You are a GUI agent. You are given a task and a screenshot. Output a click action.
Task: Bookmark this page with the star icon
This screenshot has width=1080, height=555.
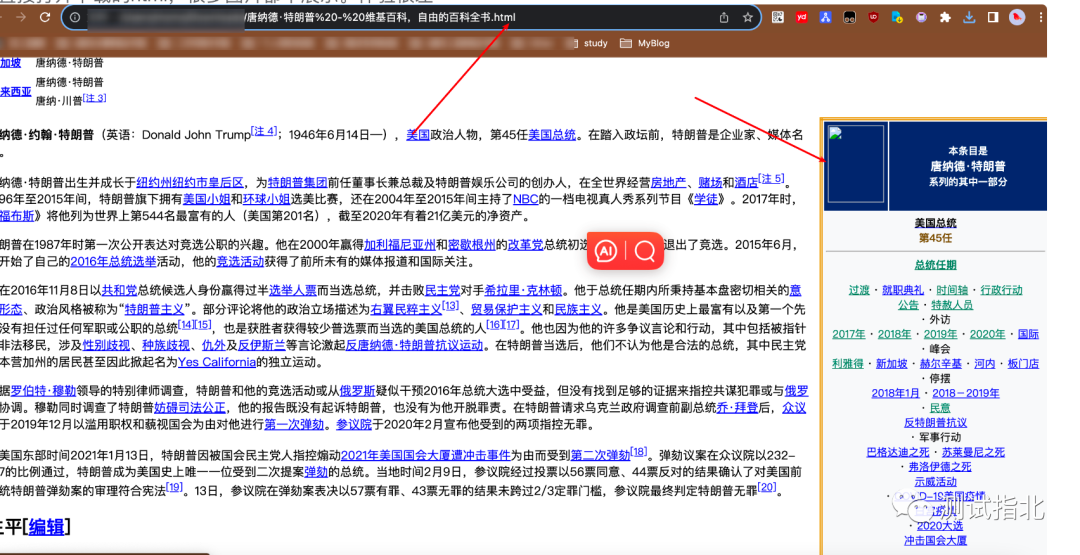747,18
